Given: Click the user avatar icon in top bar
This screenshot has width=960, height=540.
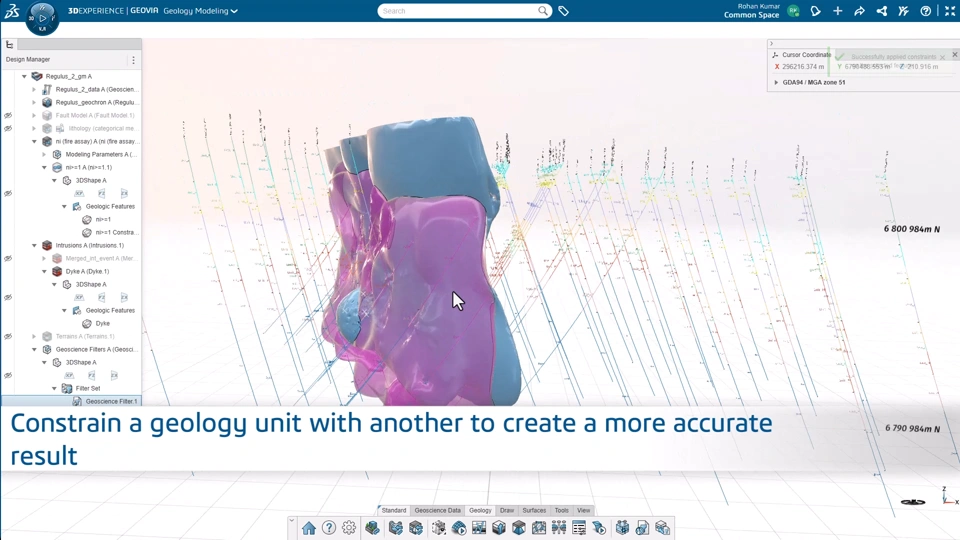Looking at the screenshot, I should click(x=793, y=11).
